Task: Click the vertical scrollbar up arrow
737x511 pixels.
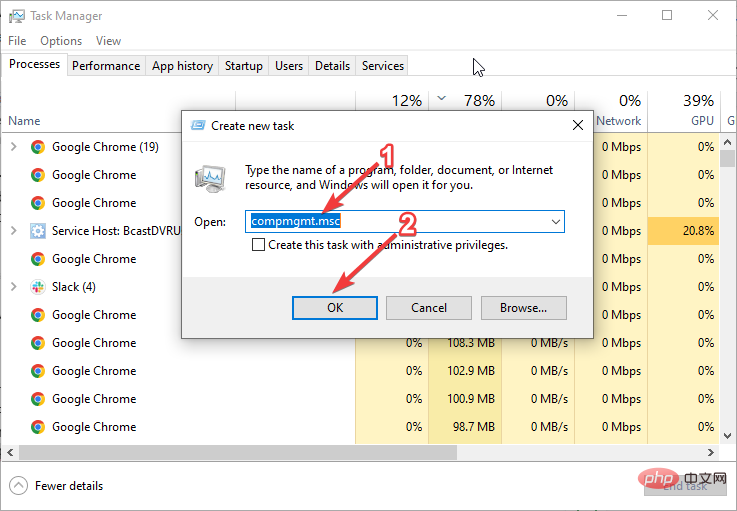Action: click(728, 142)
